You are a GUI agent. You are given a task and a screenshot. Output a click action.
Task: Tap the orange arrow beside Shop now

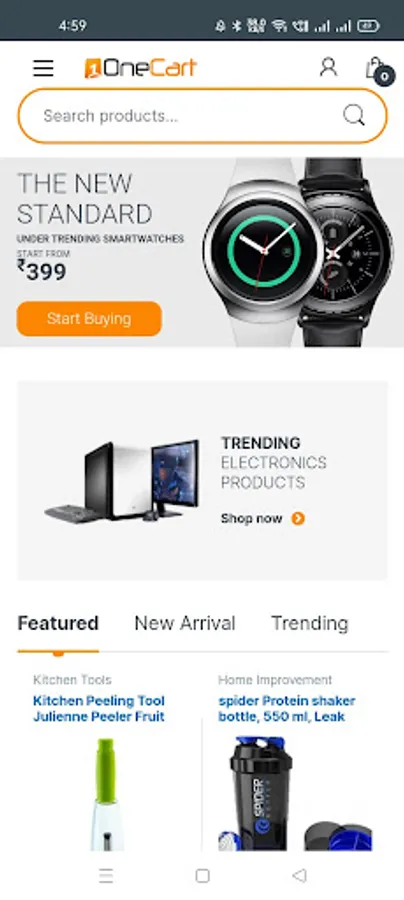tap(298, 518)
